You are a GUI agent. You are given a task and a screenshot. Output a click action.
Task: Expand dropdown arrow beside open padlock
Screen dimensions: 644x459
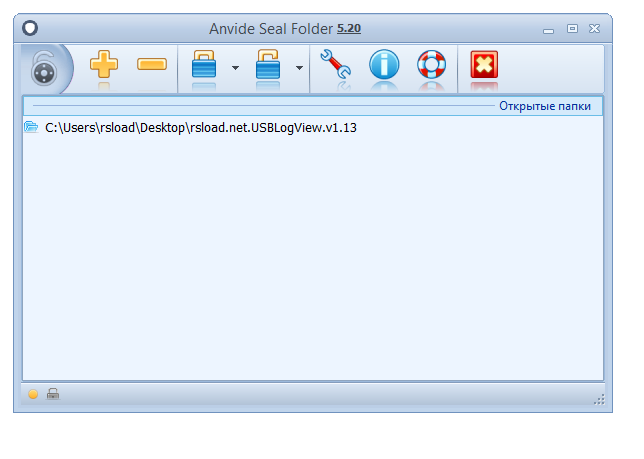299,68
